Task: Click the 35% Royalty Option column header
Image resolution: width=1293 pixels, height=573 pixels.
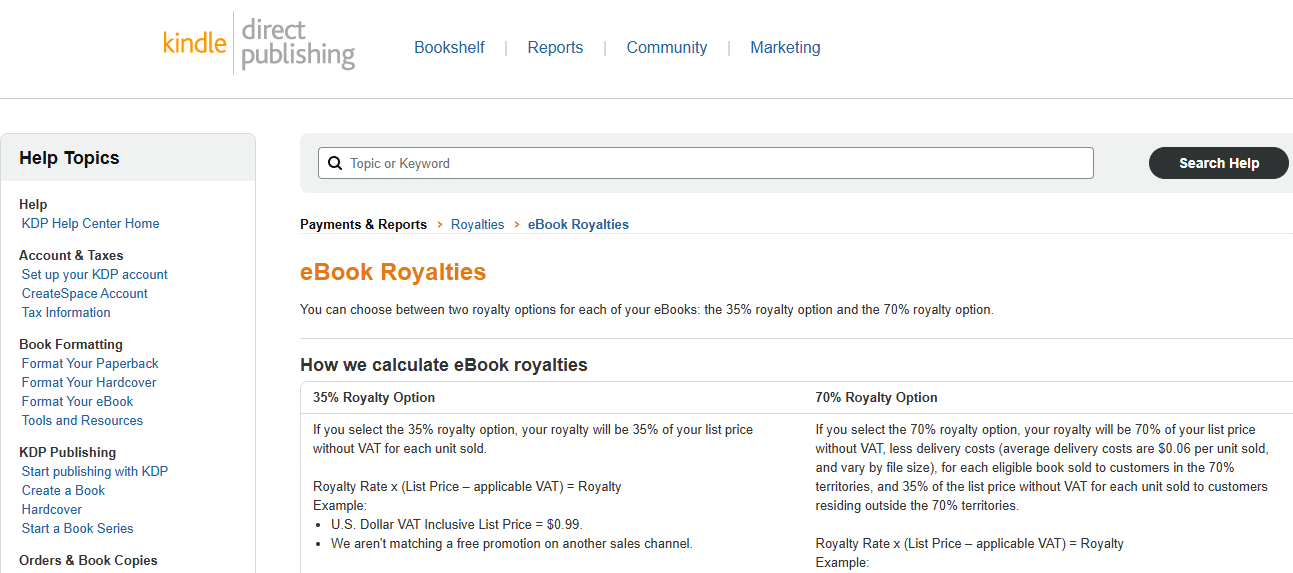Action: 374,397
